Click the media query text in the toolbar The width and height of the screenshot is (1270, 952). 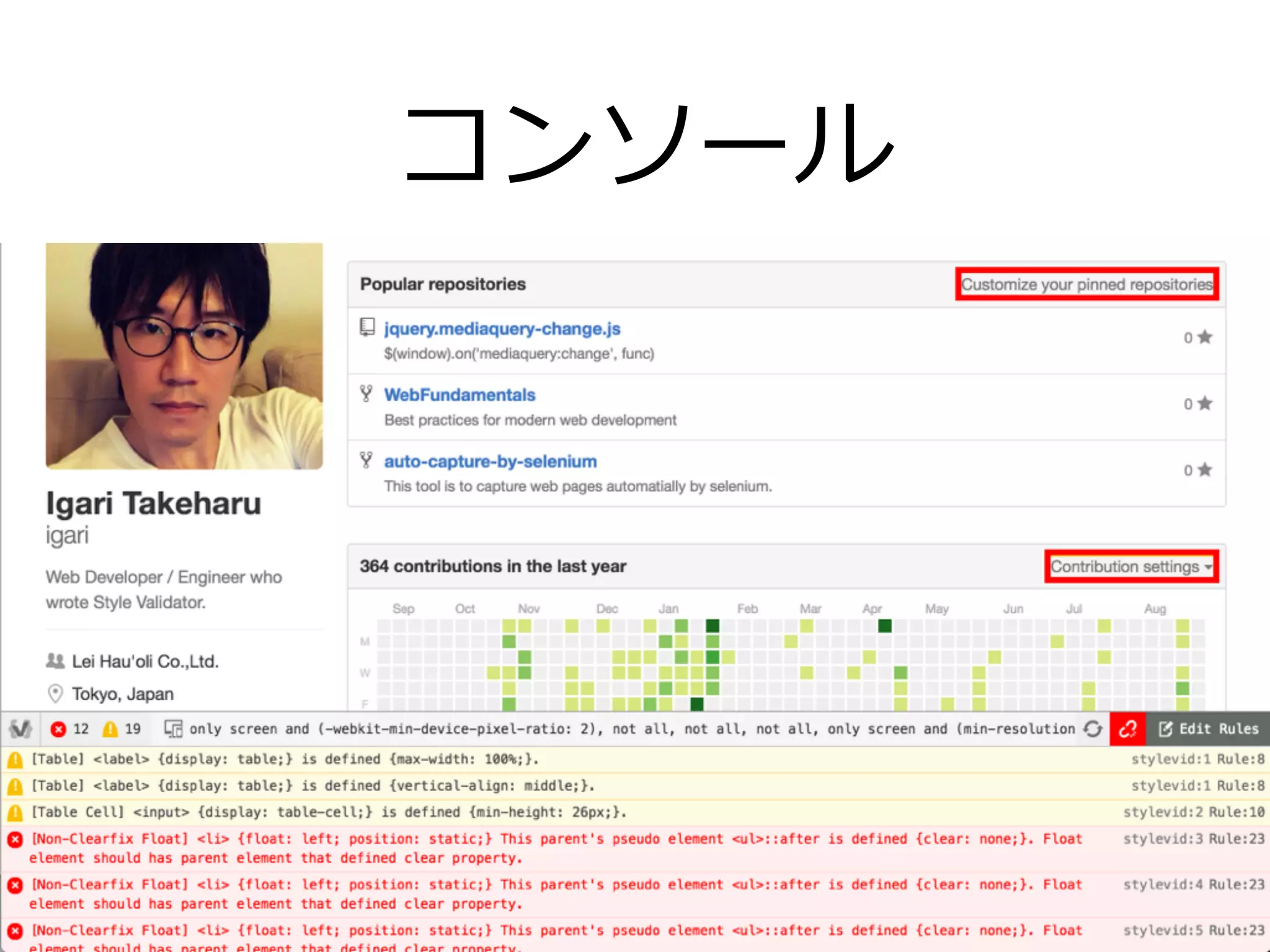click(632, 729)
